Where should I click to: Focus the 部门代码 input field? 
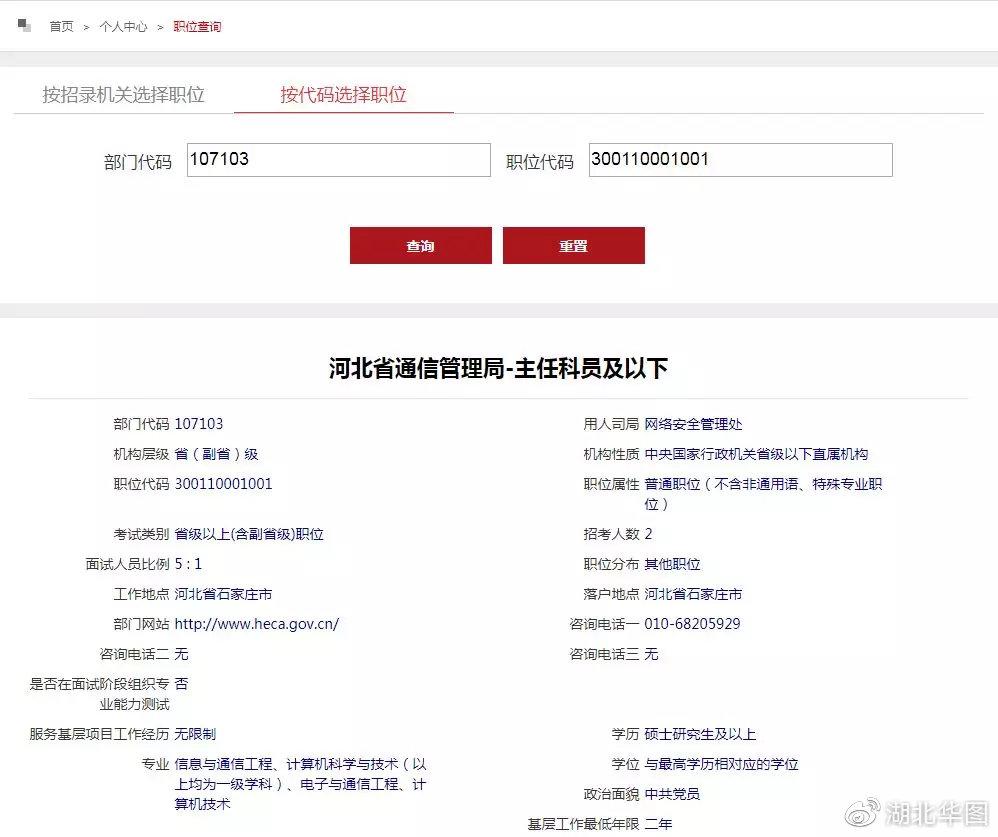click(339, 160)
